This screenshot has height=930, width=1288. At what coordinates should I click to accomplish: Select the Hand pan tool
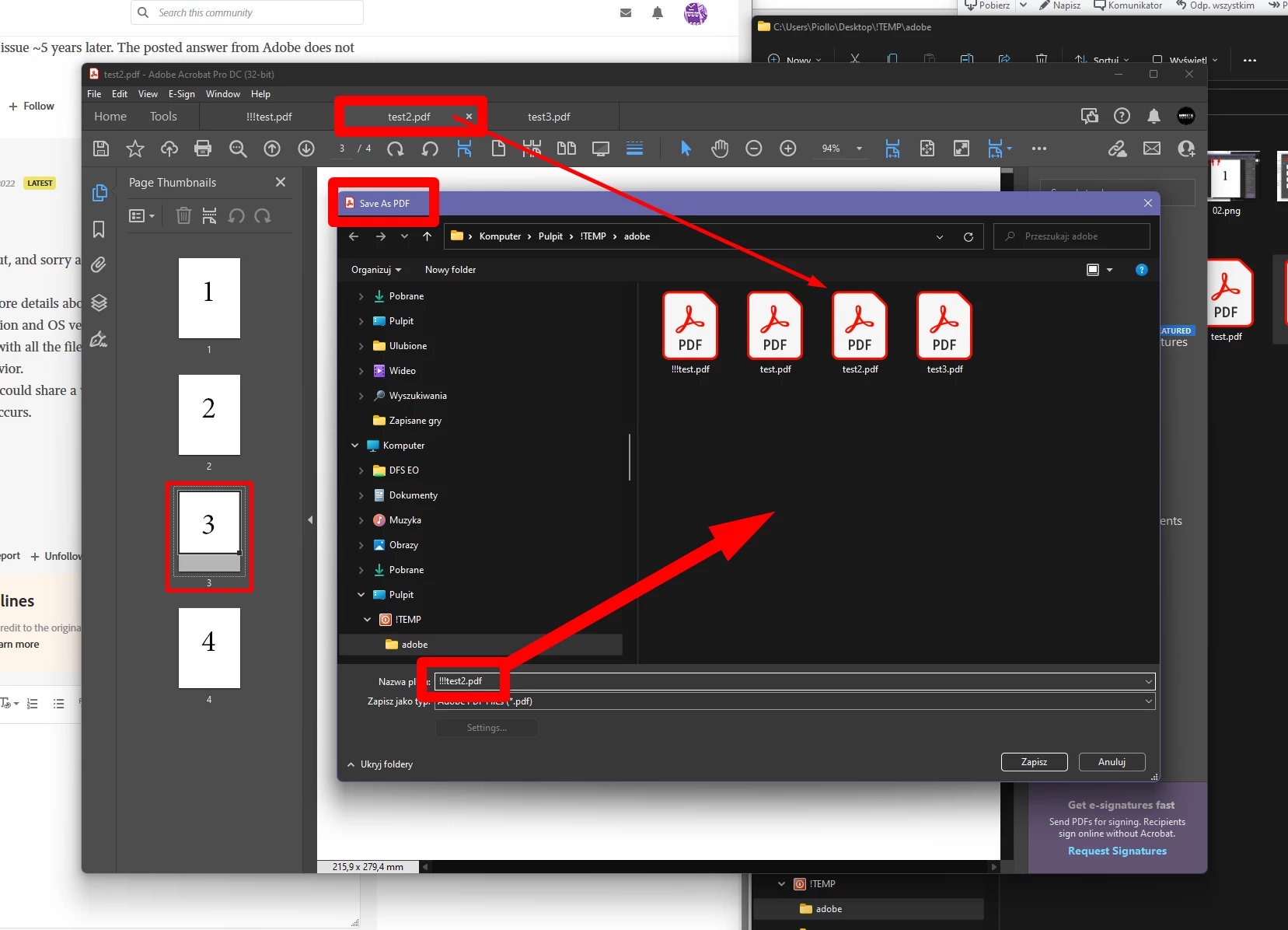pyautogui.click(x=720, y=149)
